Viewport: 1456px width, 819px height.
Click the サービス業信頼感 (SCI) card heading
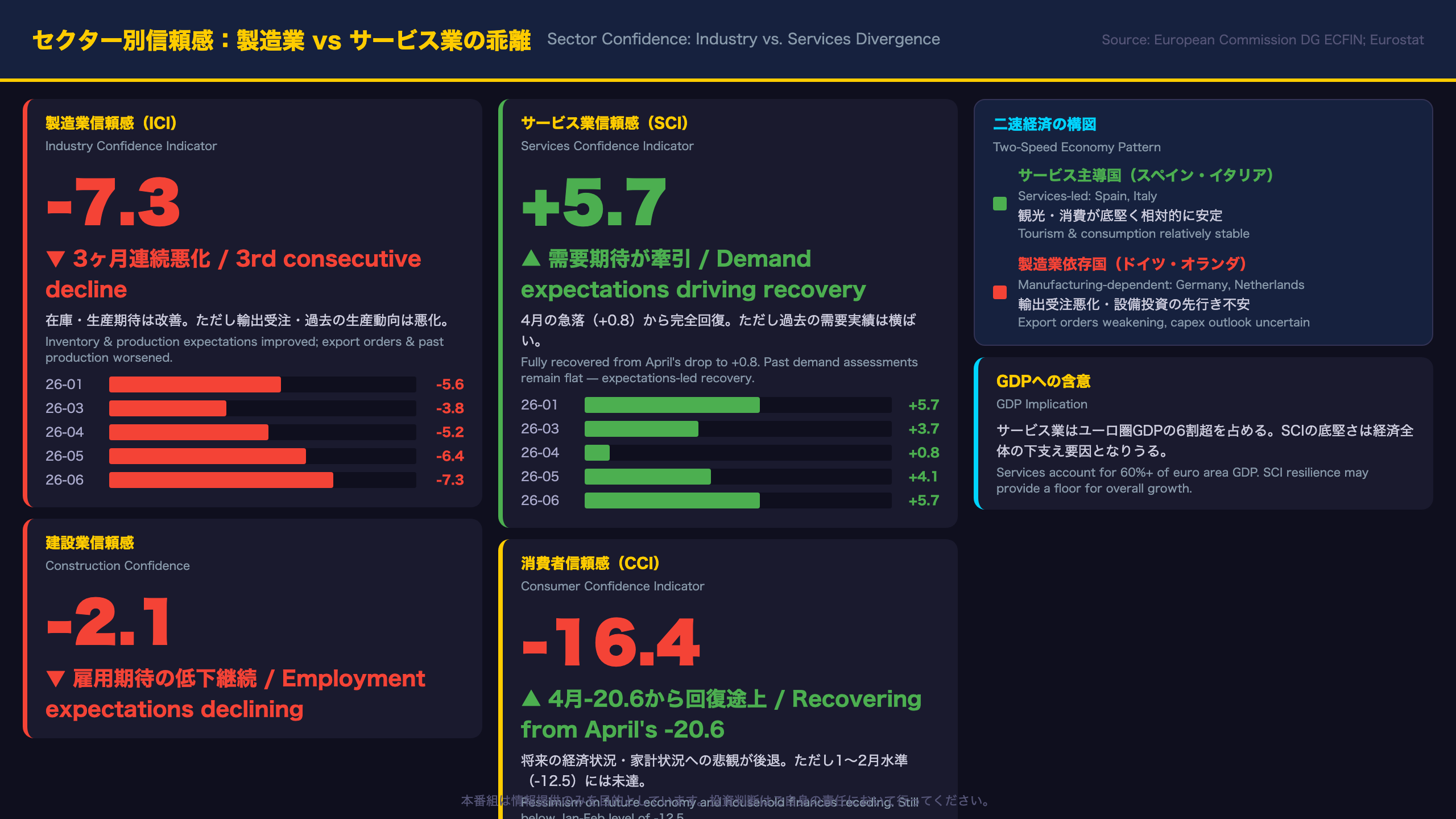point(605,123)
